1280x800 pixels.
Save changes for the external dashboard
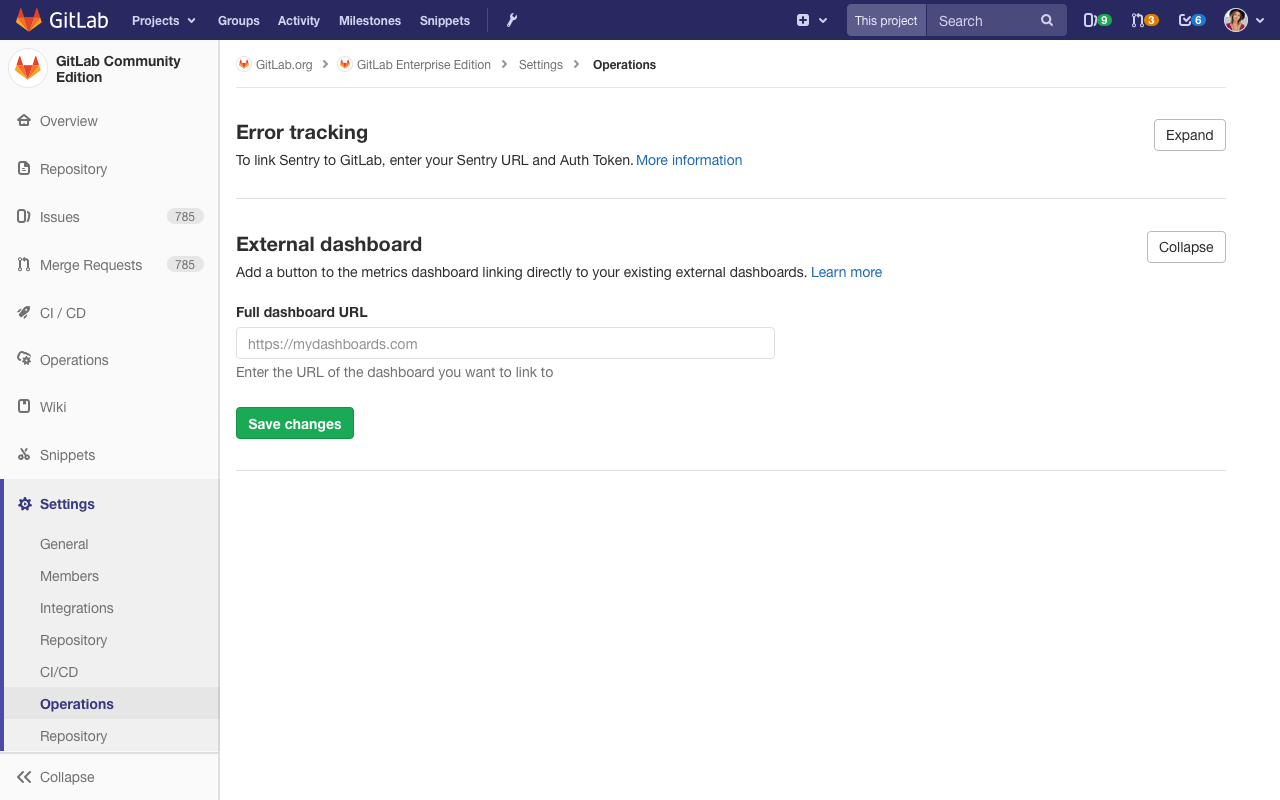294,423
